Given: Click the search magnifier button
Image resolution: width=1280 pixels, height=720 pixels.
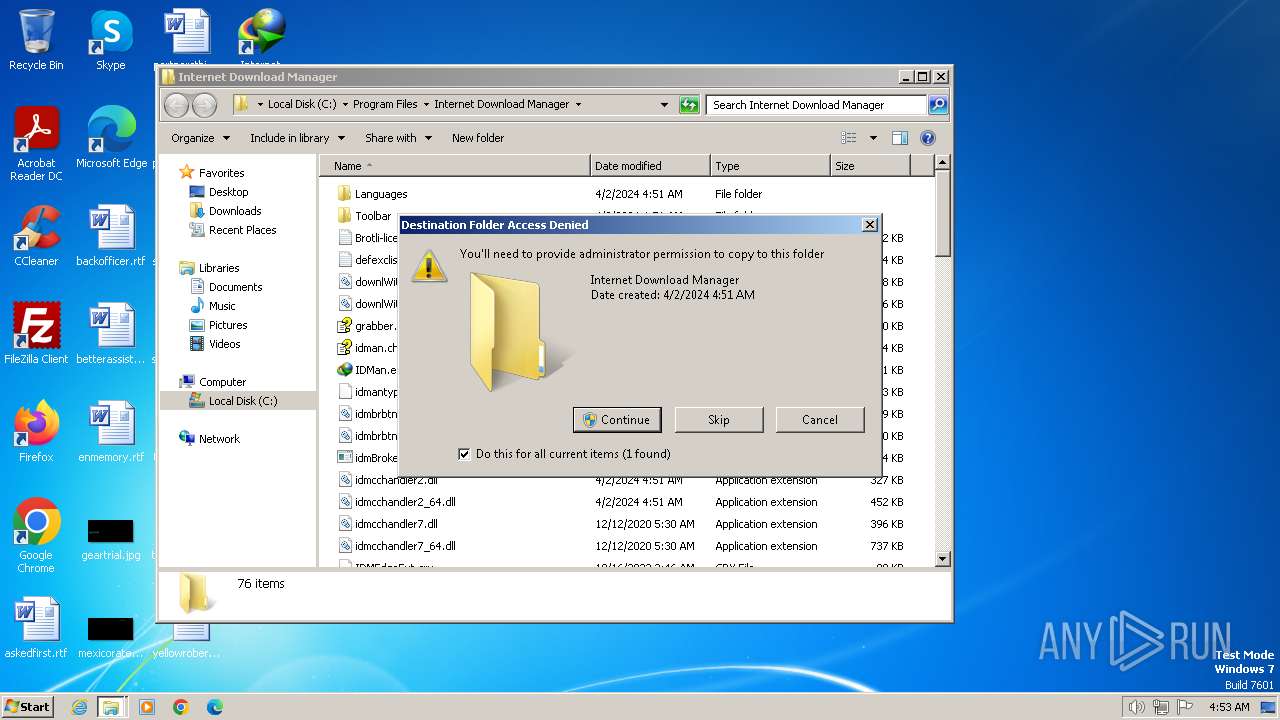Looking at the screenshot, I should [x=937, y=104].
